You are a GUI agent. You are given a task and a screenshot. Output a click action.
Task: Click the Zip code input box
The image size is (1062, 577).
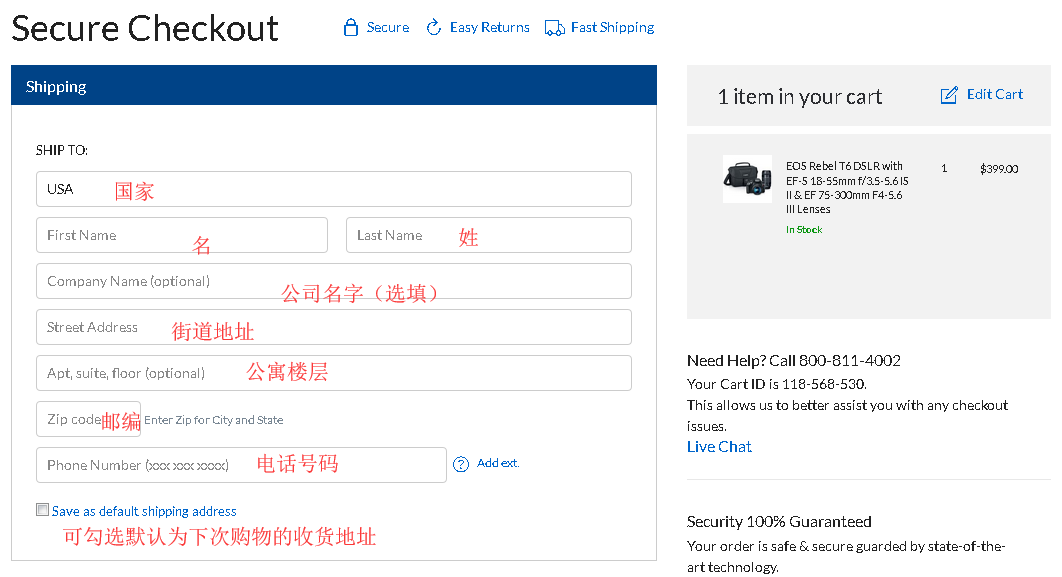pyautogui.click(x=87, y=419)
